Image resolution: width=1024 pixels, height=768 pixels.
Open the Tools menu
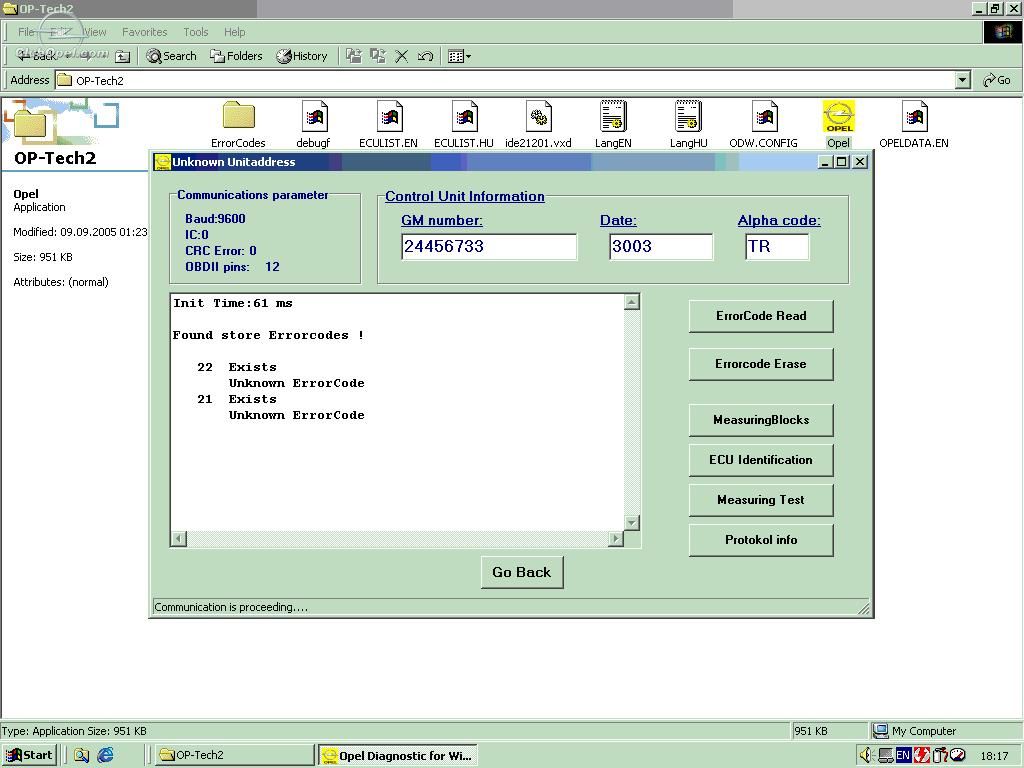tap(195, 32)
